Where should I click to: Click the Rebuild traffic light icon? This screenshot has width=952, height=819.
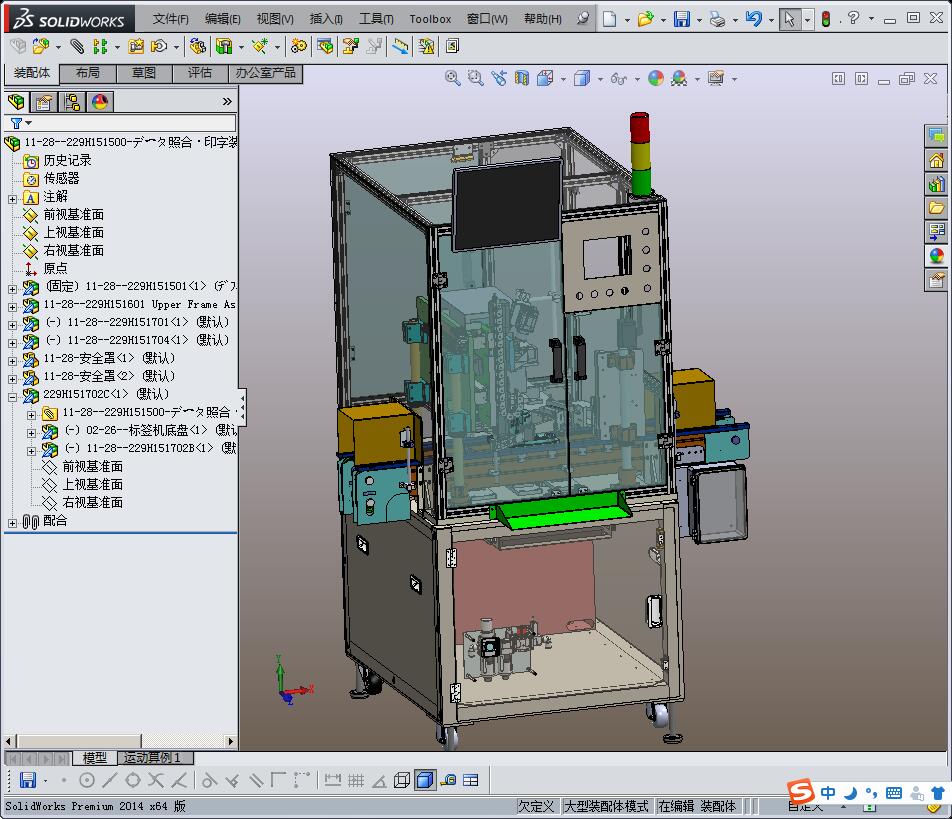(x=825, y=19)
